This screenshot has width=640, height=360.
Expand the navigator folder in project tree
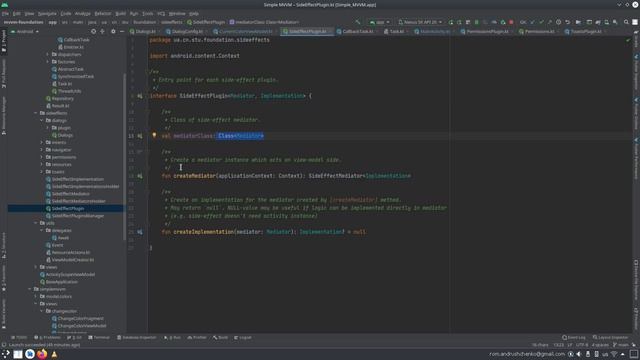click(42, 150)
